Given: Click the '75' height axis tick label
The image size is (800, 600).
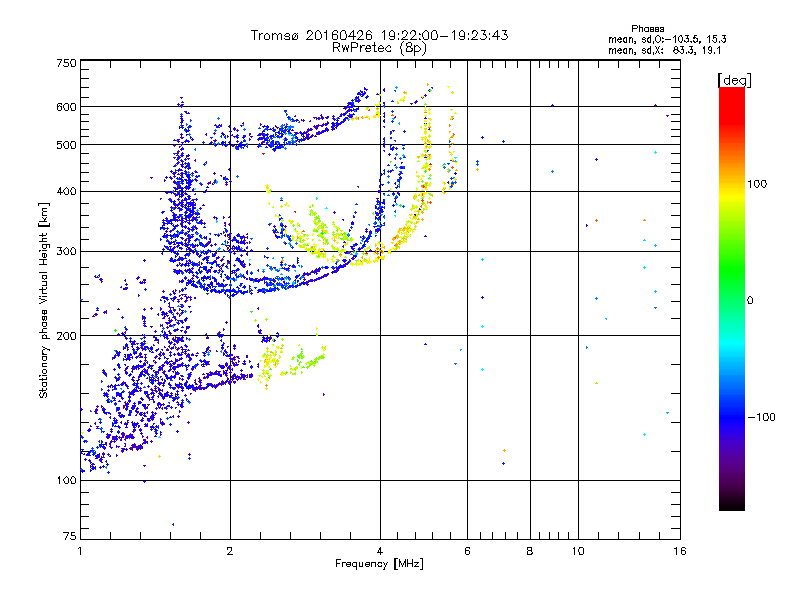Looking at the screenshot, I should 70,536.
